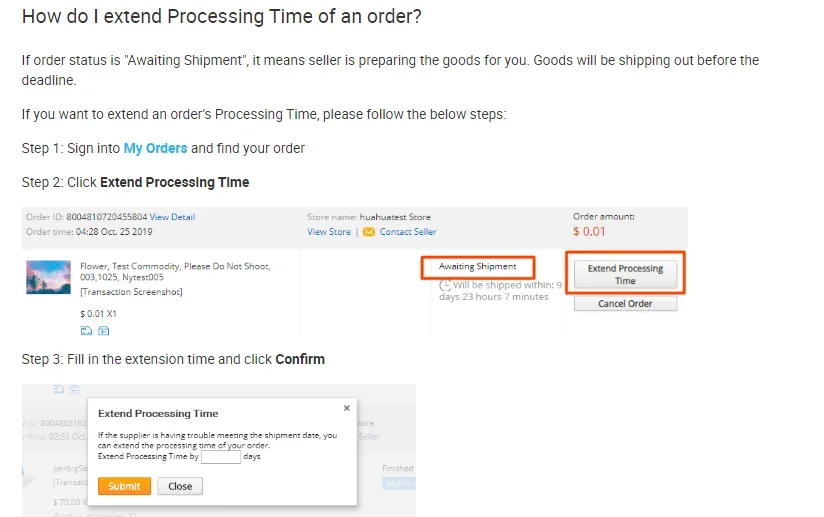The width and height of the screenshot is (824, 517).
Task: Click the Contact Seller link
Action: point(408,232)
